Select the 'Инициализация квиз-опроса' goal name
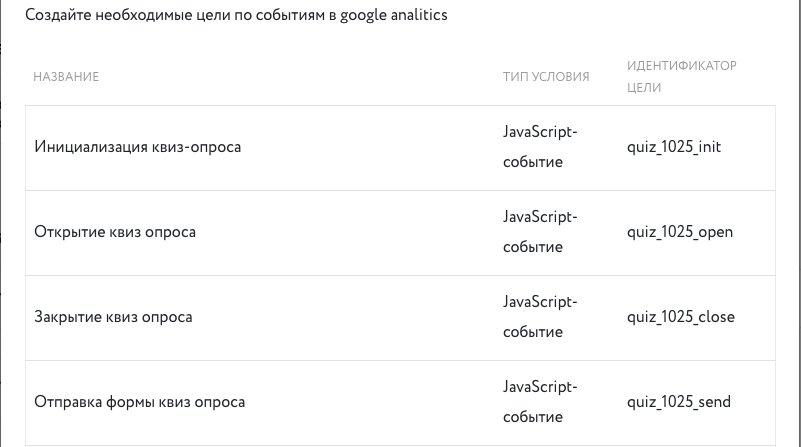 pyautogui.click(x=138, y=147)
